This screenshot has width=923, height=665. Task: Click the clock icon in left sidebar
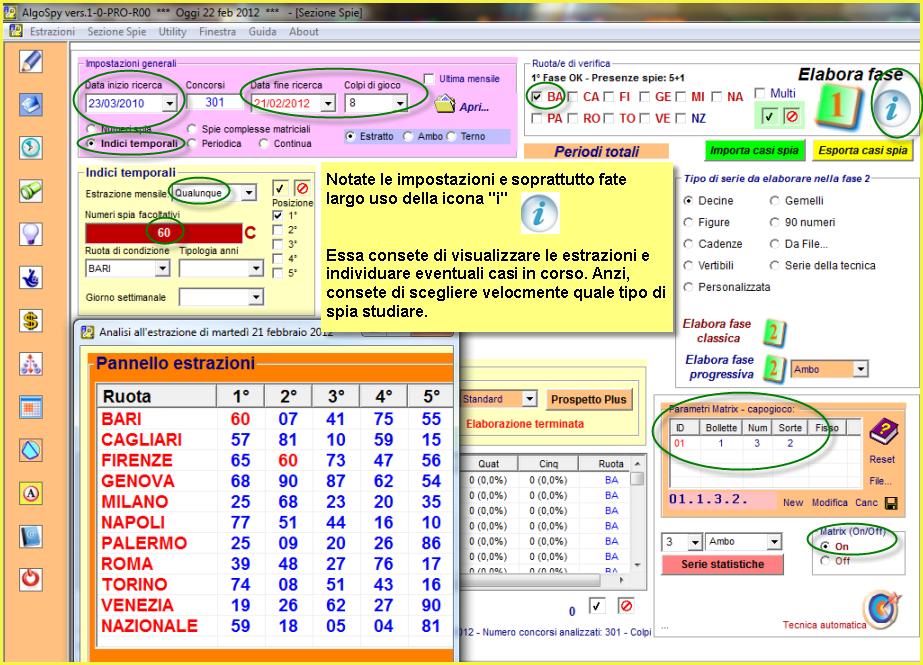click(31, 147)
